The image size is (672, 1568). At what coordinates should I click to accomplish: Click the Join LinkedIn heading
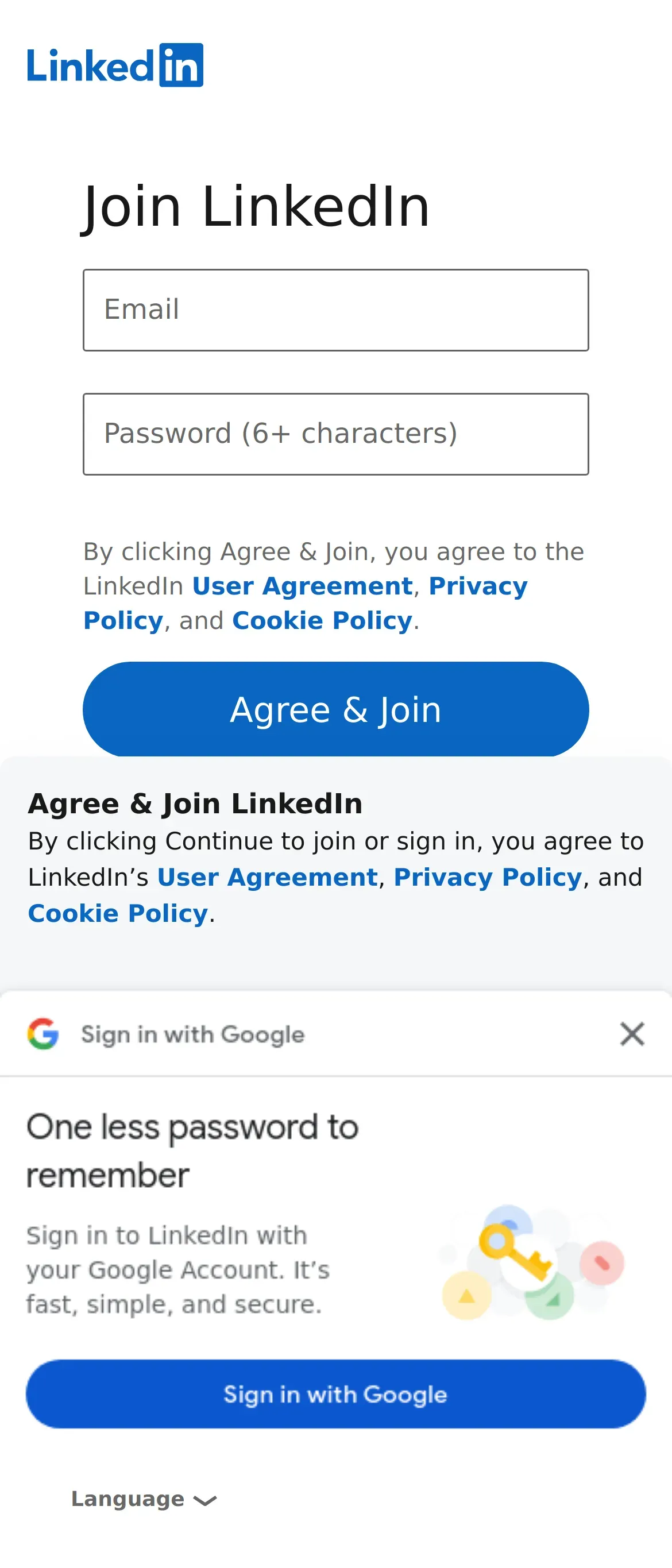point(256,207)
